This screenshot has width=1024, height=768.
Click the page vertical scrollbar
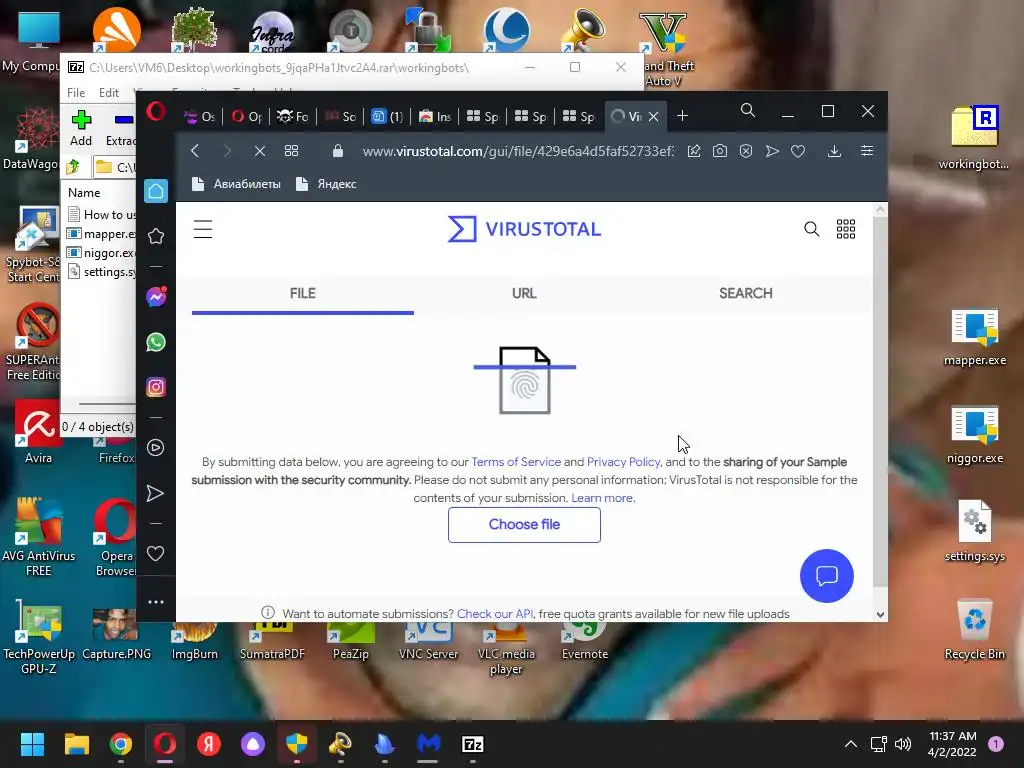coord(880,400)
